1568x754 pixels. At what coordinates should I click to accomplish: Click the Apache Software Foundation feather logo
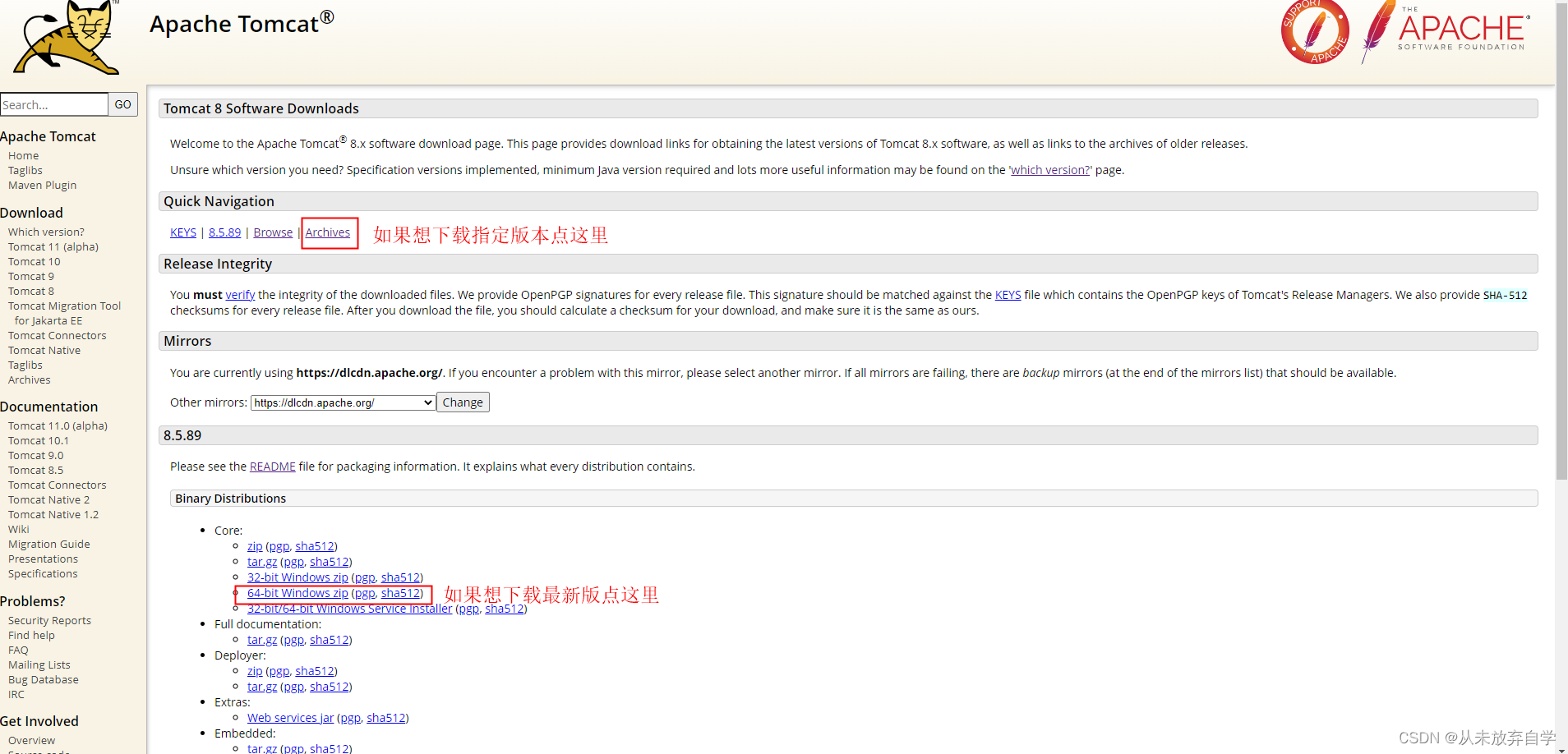(x=1445, y=32)
